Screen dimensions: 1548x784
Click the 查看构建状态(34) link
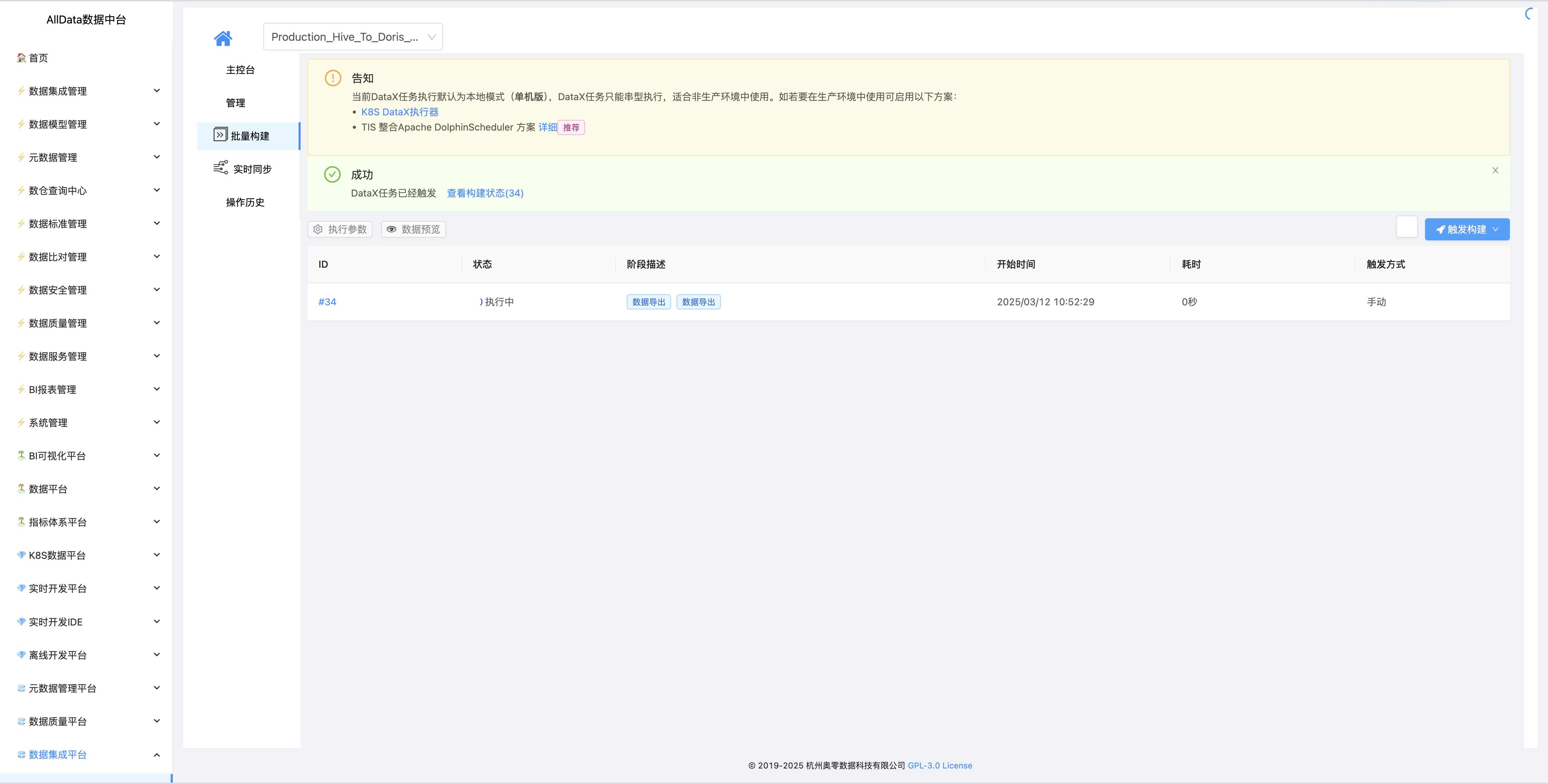pos(485,193)
